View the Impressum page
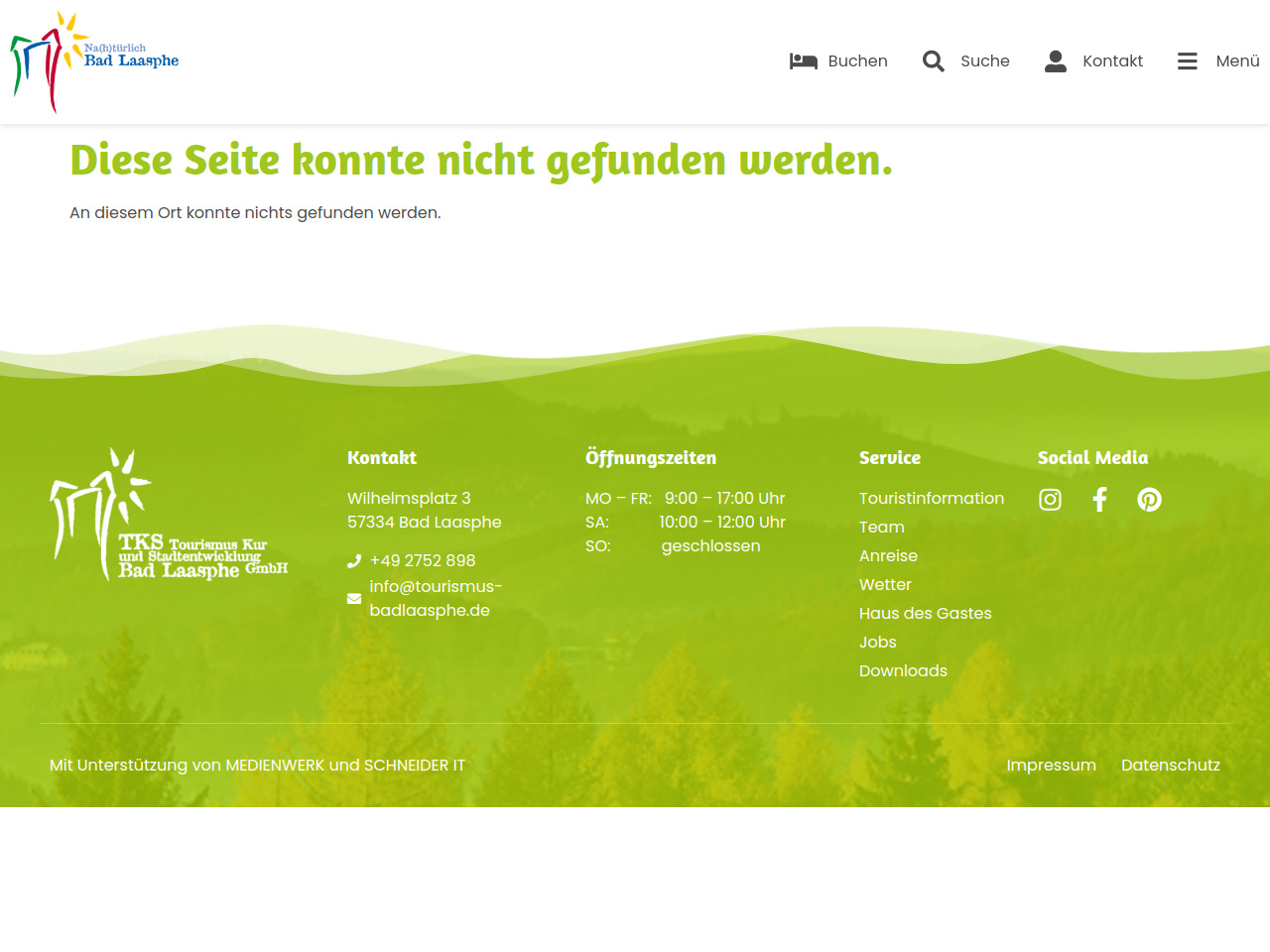This screenshot has width=1270, height=952. coord(1051,766)
